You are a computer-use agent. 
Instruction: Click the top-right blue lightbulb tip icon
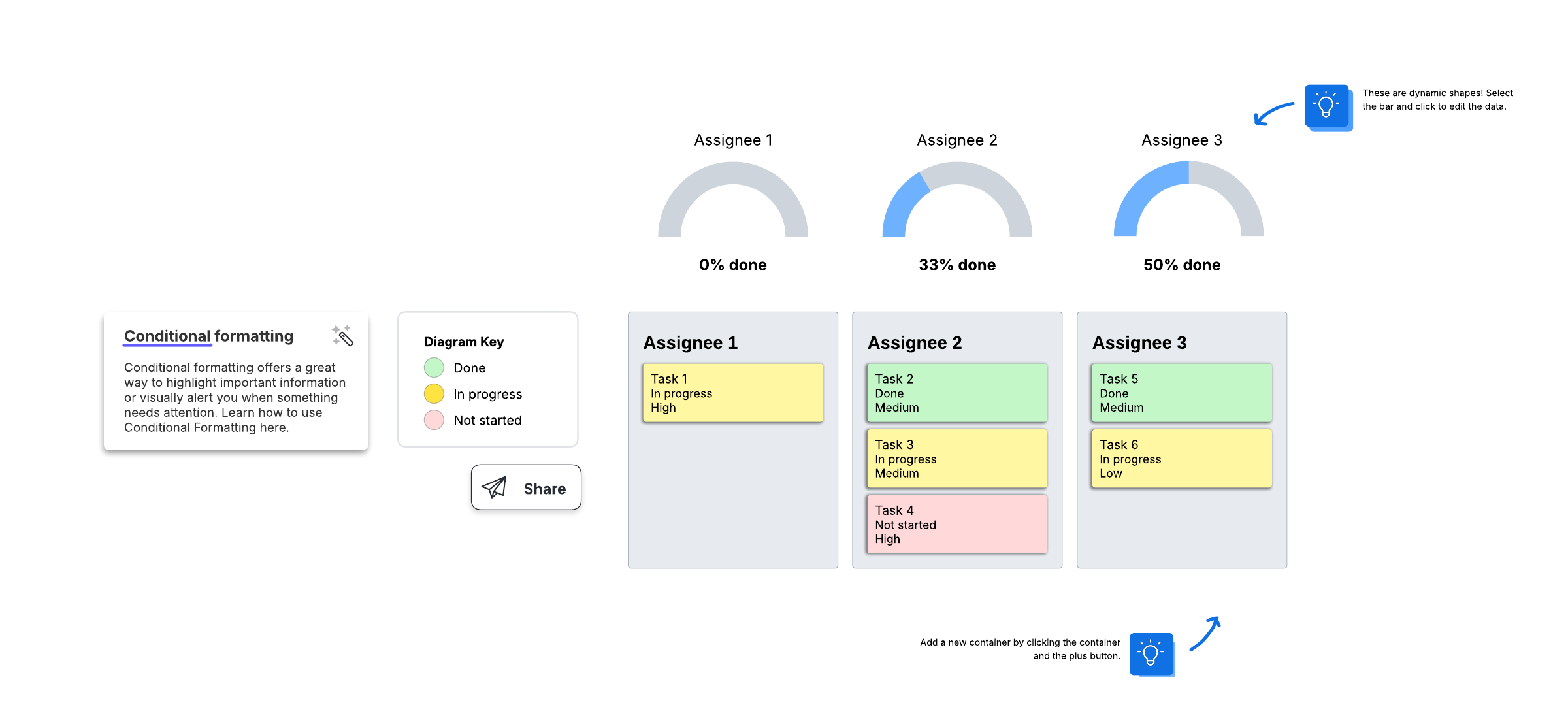pos(1327,106)
